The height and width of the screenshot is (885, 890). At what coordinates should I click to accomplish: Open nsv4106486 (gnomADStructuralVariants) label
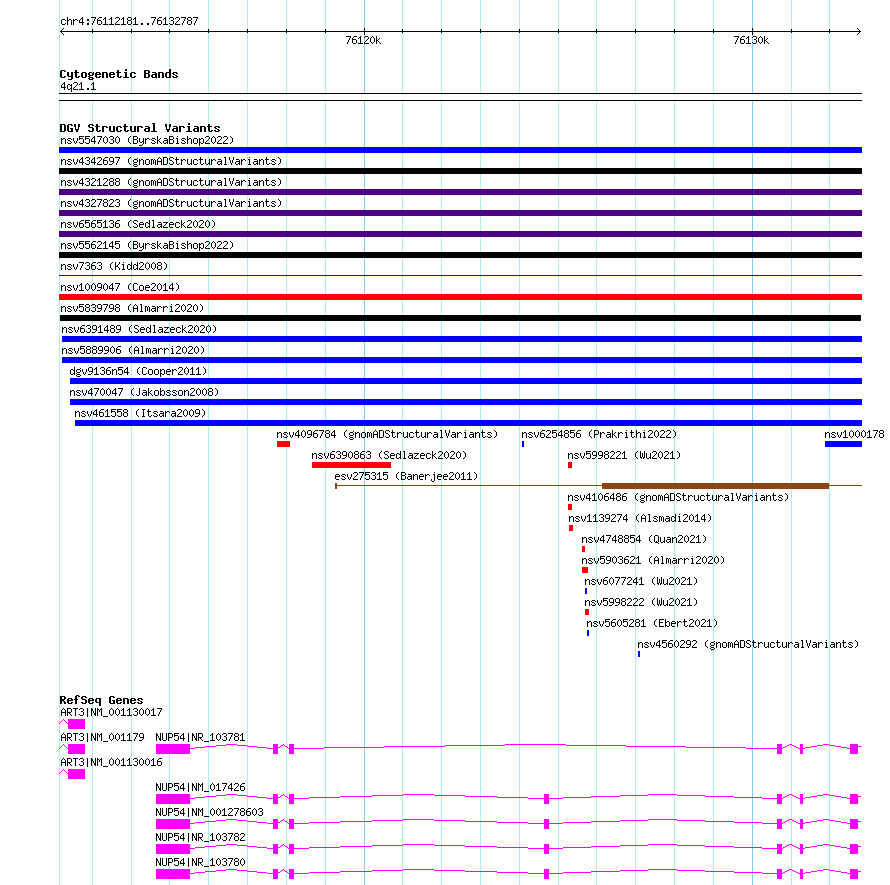coord(678,497)
